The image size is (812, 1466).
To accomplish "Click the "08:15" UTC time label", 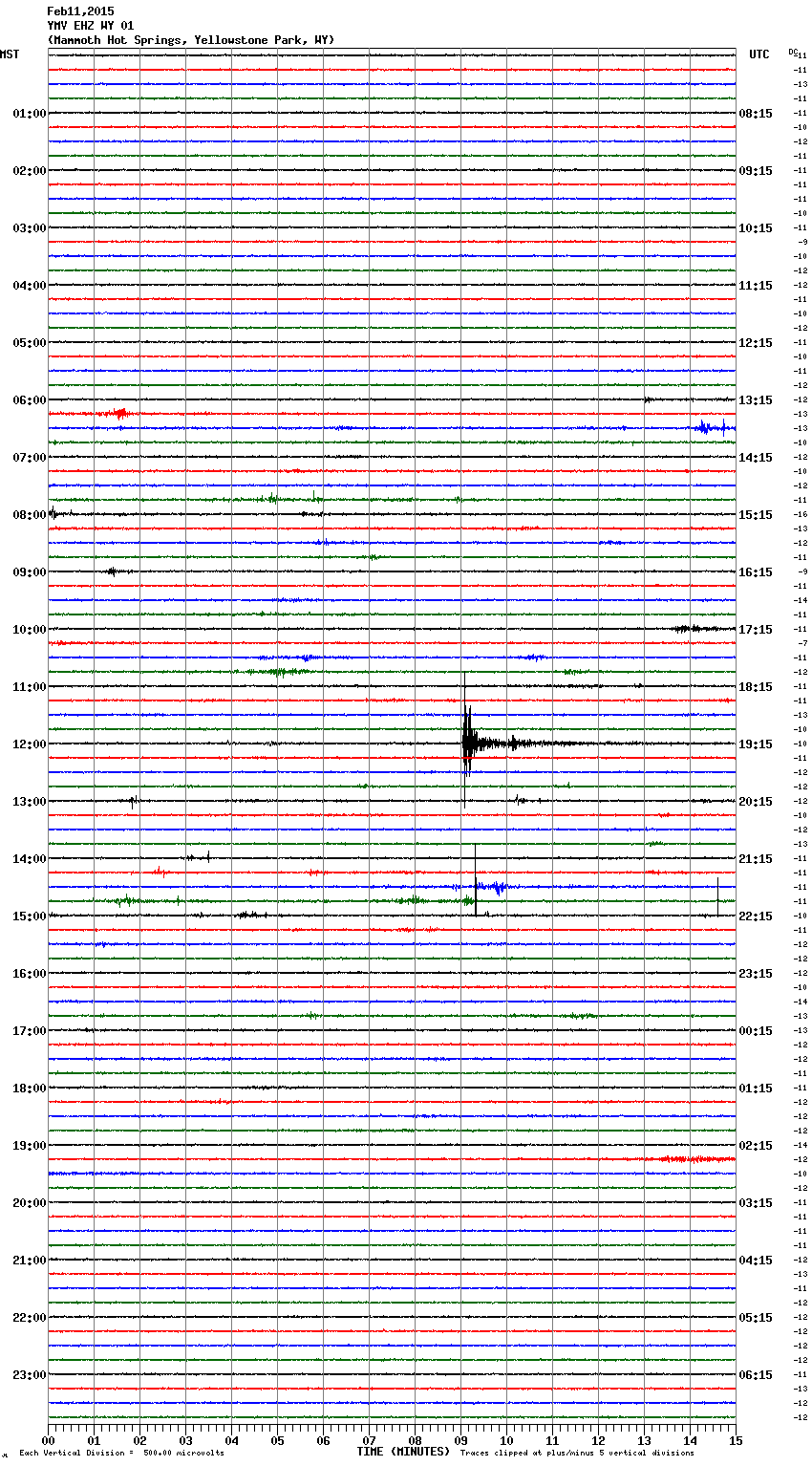I will (x=756, y=114).
